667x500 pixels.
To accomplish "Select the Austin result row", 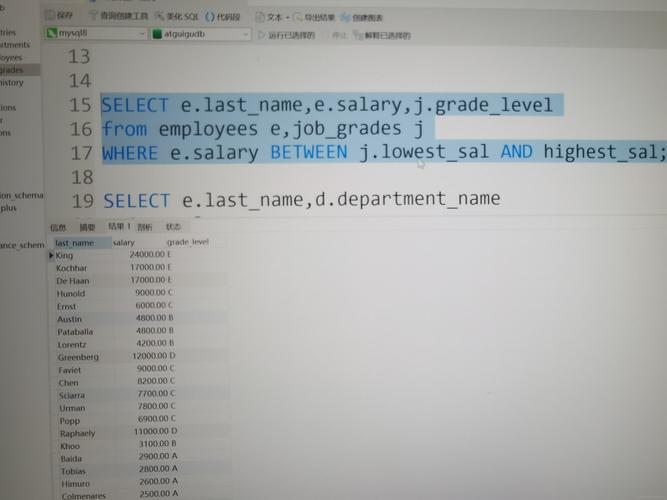I will (x=139, y=318).
